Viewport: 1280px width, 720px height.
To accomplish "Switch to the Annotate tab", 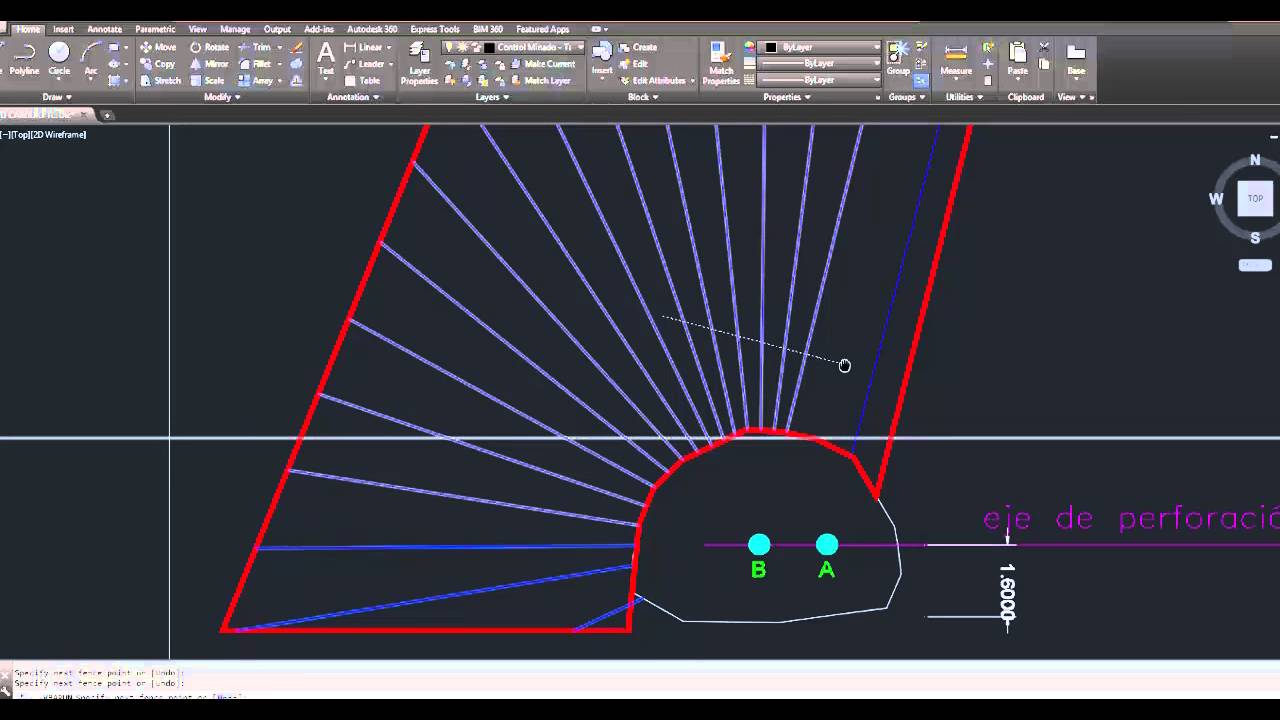I will (105, 29).
